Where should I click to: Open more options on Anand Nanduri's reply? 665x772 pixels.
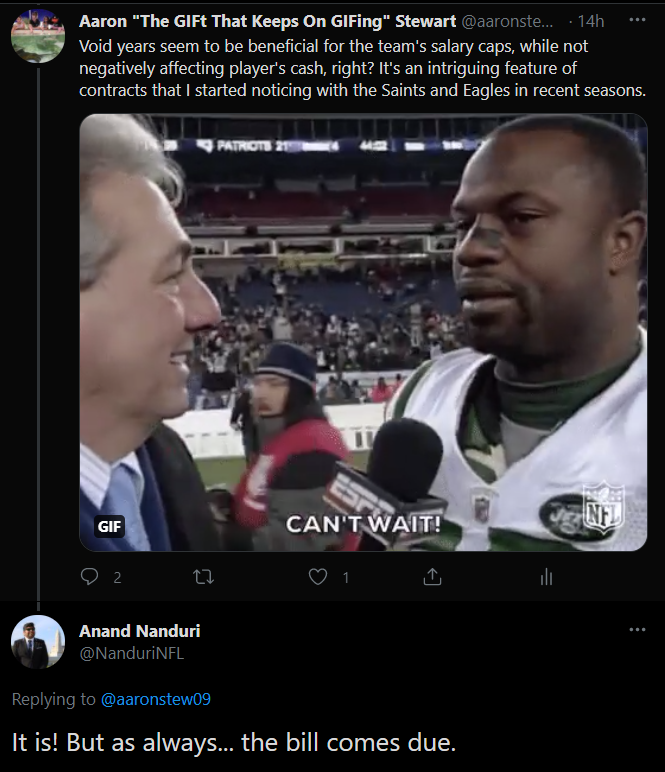[x=637, y=630]
